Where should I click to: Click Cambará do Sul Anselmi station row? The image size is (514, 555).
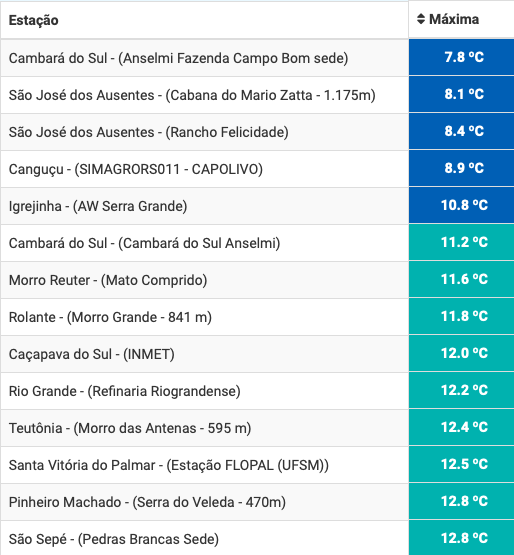(144, 243)
